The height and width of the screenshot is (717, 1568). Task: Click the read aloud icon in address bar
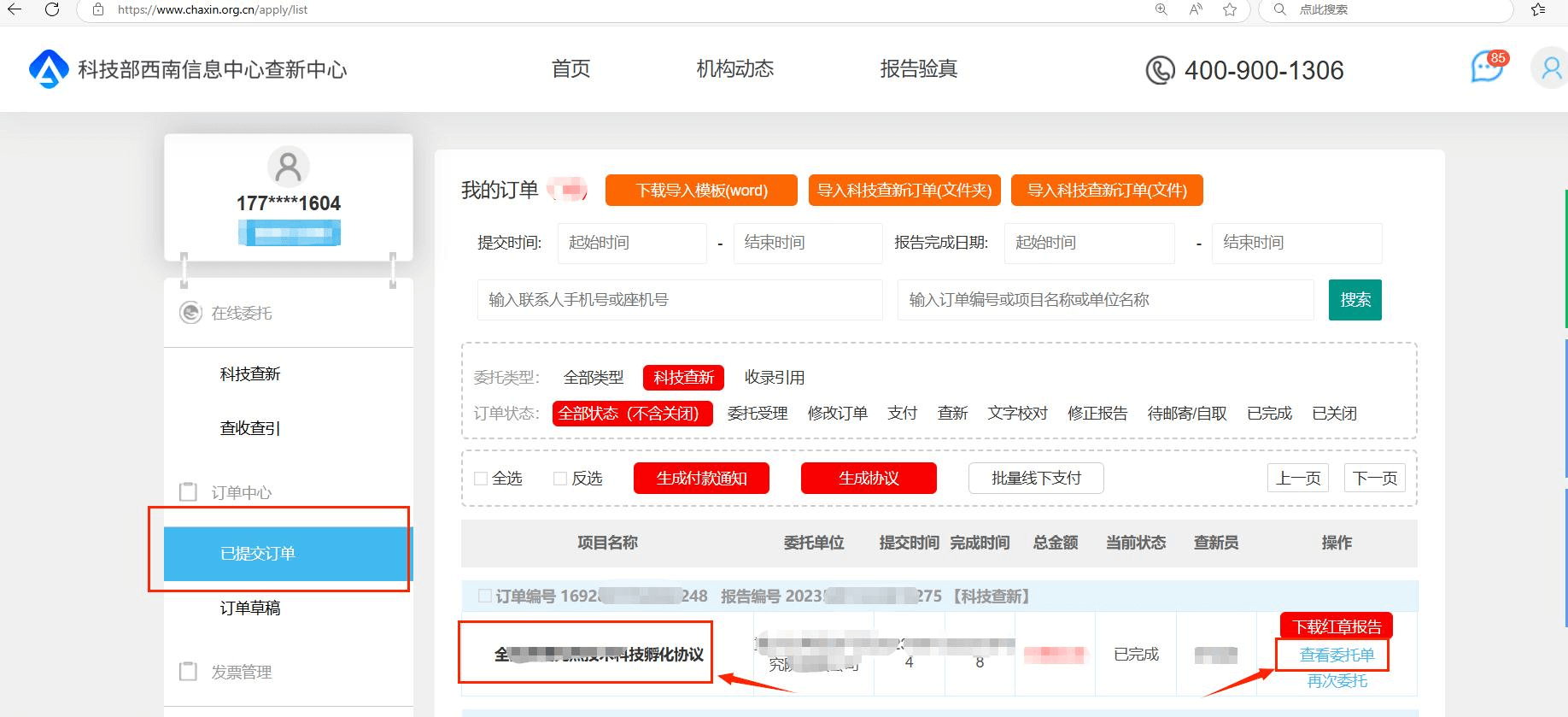click(1195, 9)
